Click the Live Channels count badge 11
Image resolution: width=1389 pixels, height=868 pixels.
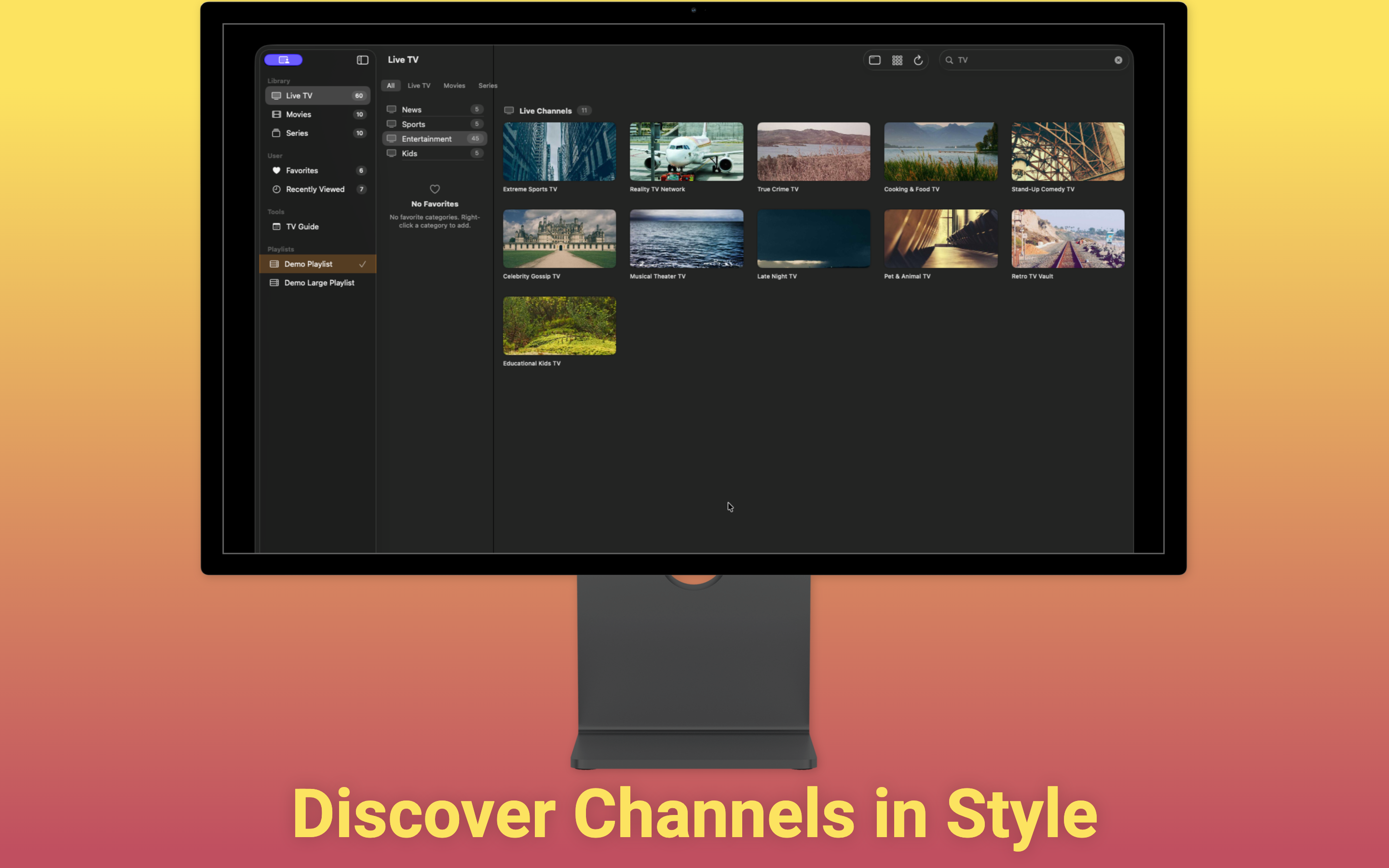pos(584,110)
